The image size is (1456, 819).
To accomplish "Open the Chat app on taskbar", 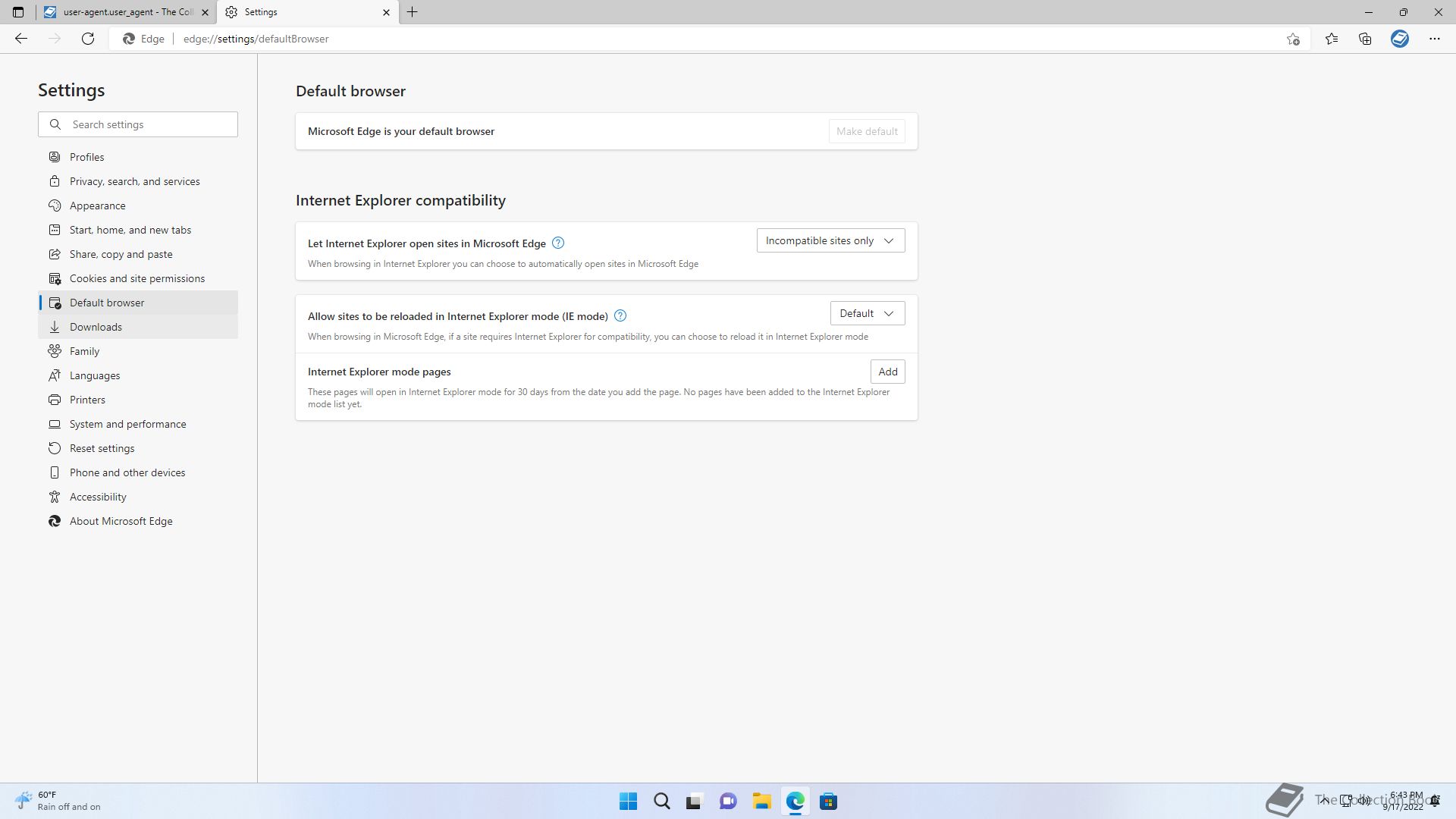I will [728, 802].
